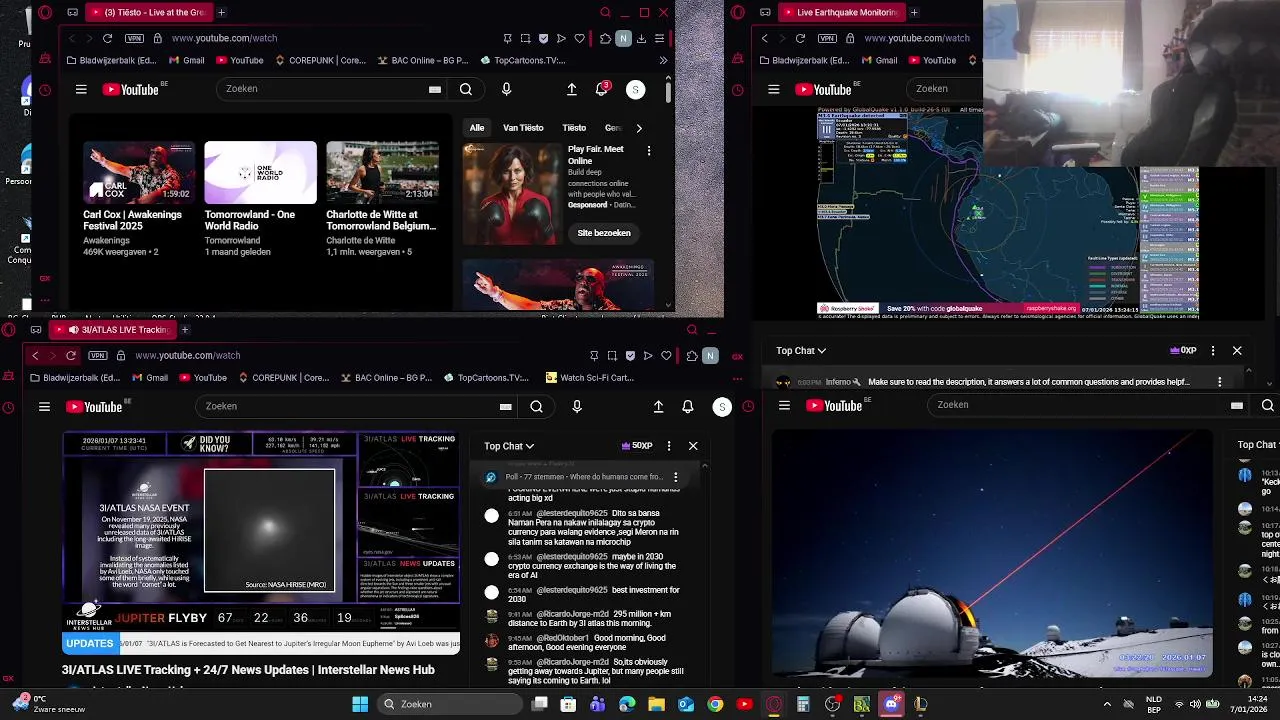Viewport: 1280px width, 720px height.
Task: Open Watch Sci-Fi Cart bookmark in 3I/ATLAS window
Action: (590, 378)
